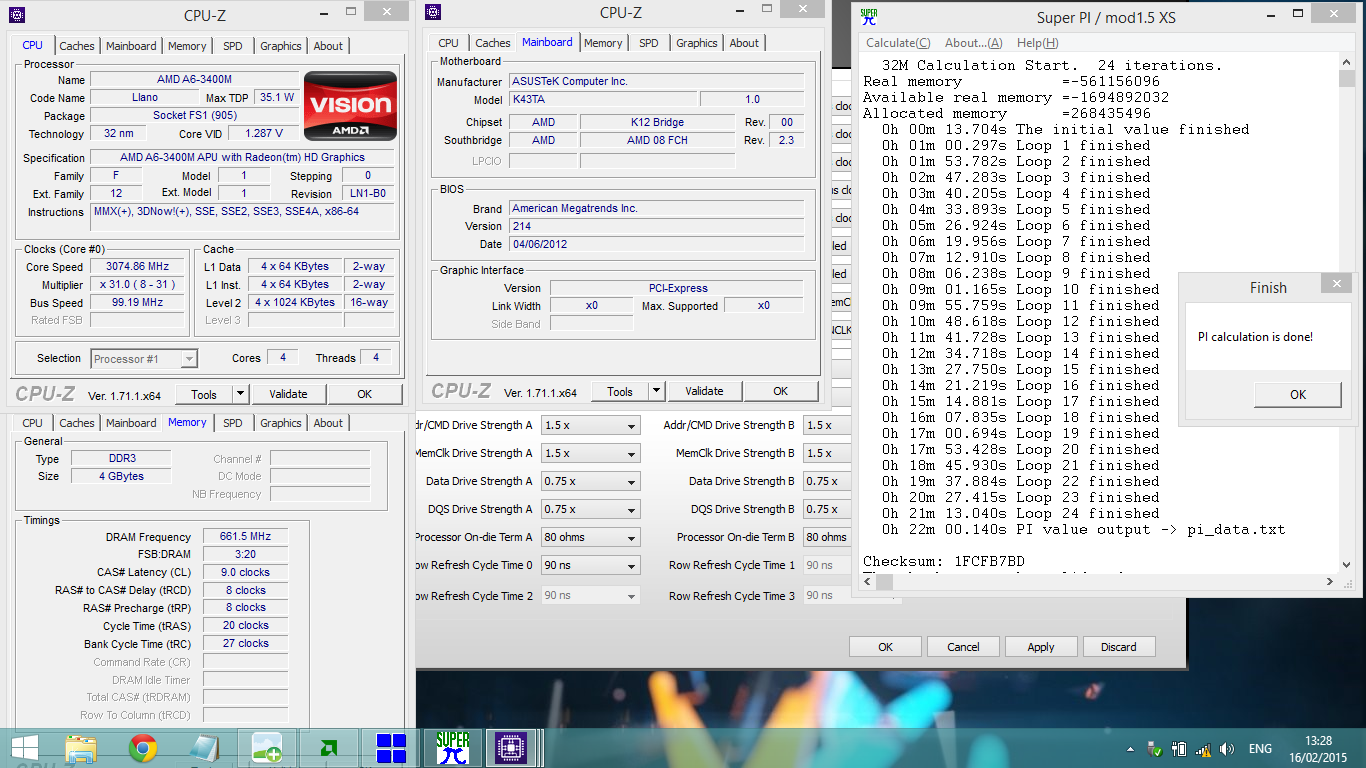Click OK in the Finish dialog
The height and width of the screenshot is (768, 1366).
pos(1298,394)
